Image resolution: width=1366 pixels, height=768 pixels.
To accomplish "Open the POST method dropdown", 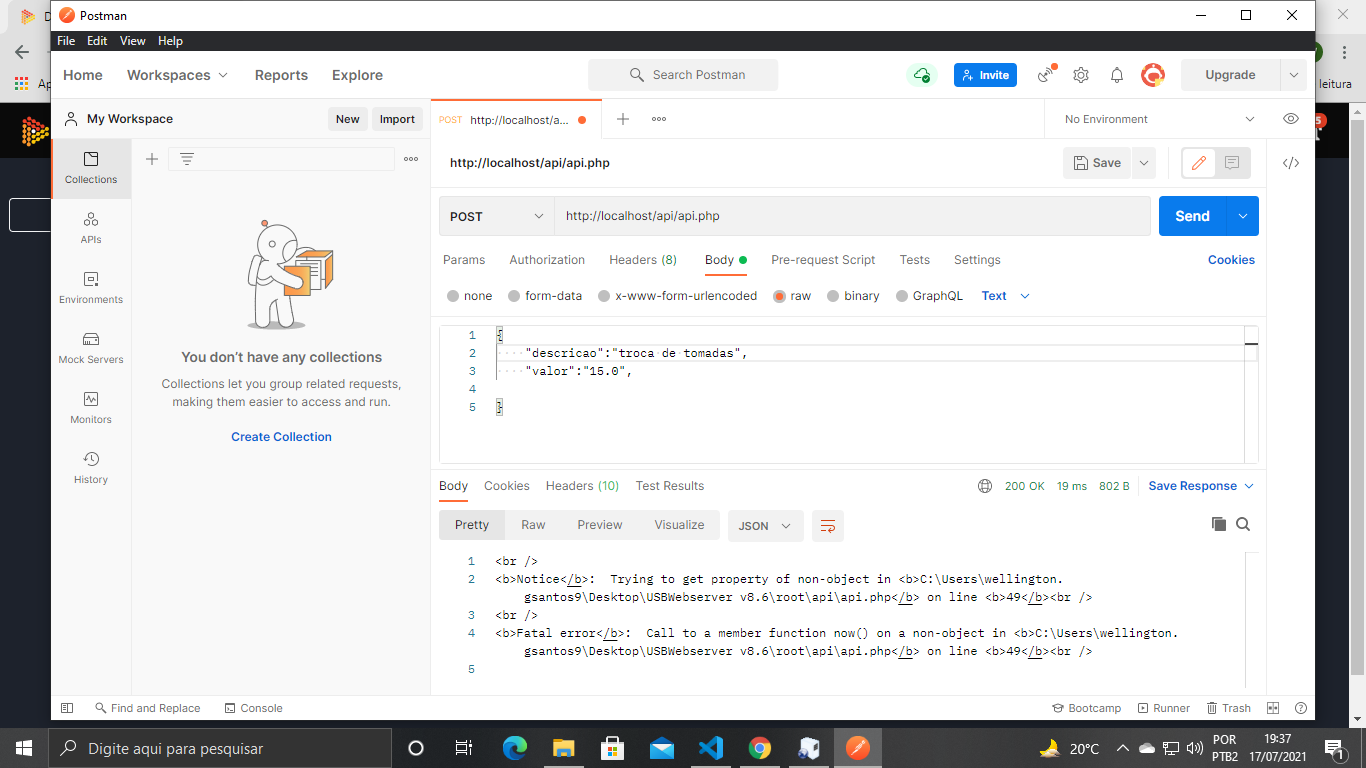I will [497, 216].
